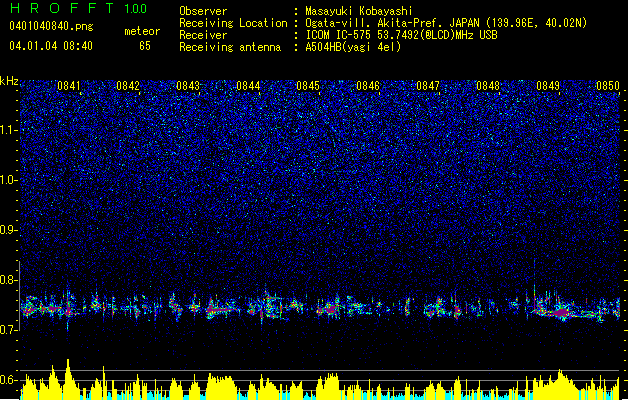Click the 0844 time marker
The width and height of the screenshot is (629, 400).
pos(248,86)
